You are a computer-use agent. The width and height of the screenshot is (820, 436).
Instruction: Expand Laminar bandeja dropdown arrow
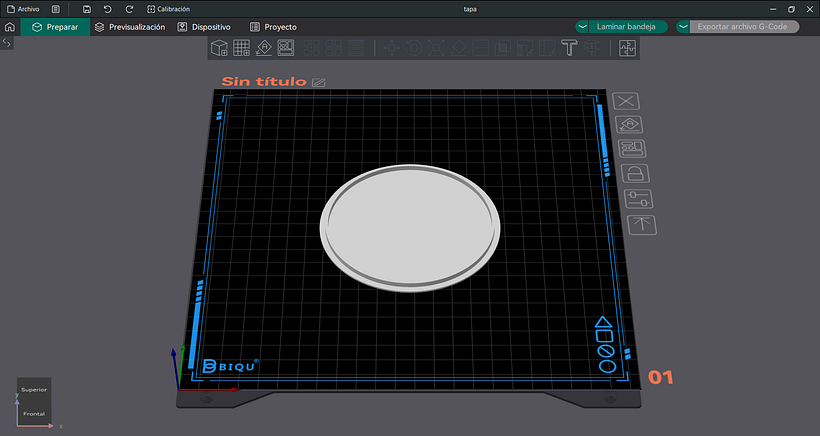582,27
